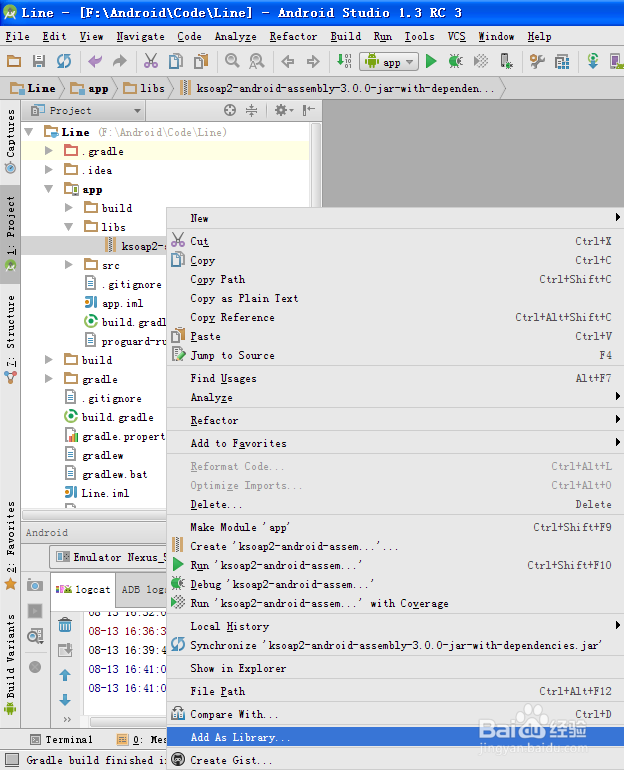Choose Add As Library from context menu
Image resolution: width=624 pixels, height=770 pixels.
coord(395,737)
